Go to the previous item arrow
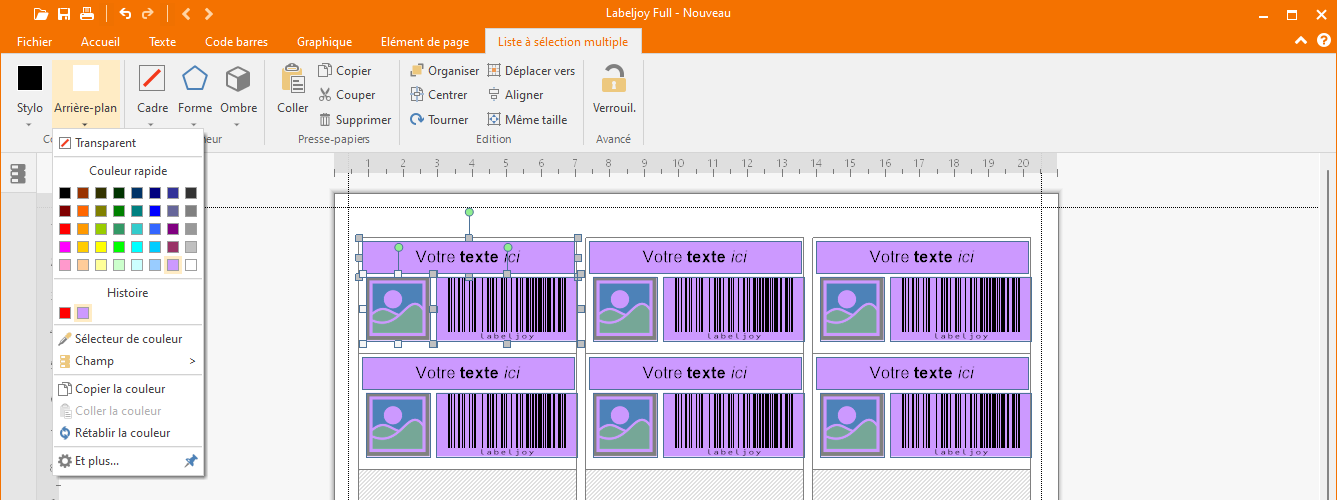The width and height of the screenshot is (1337, 500). click(x=187, y=13)
